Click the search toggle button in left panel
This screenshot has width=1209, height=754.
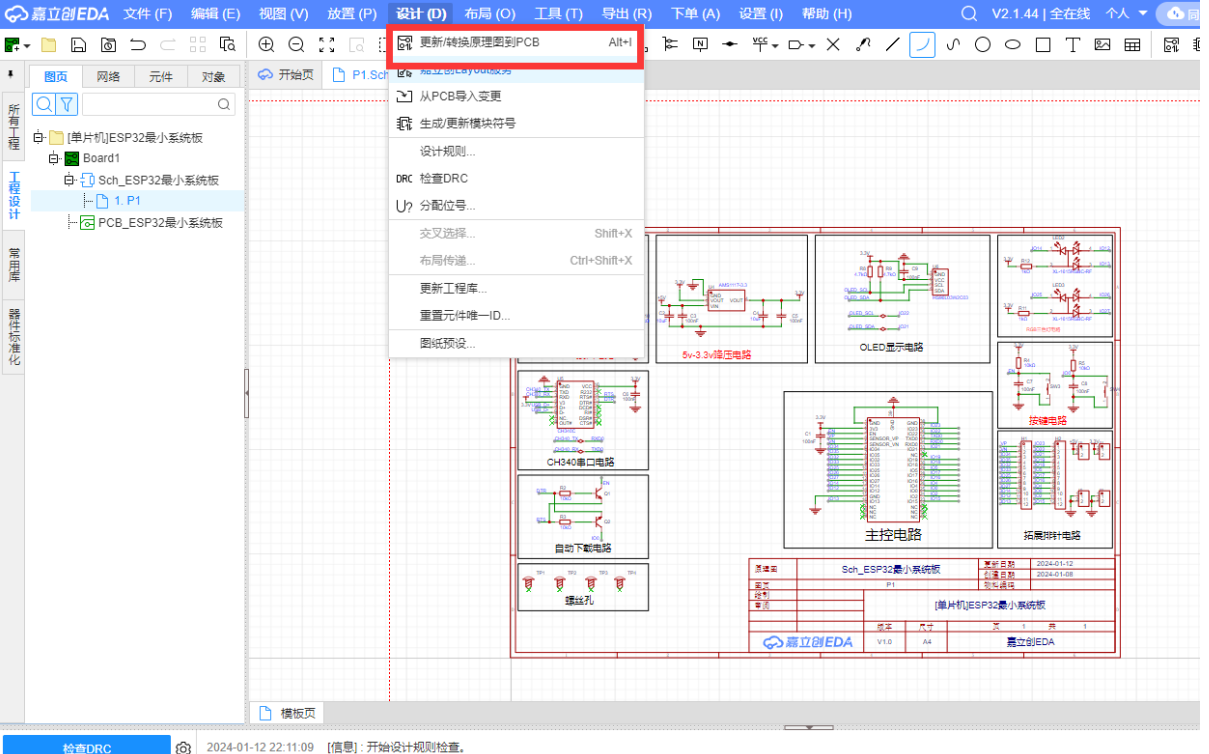tap(44, 104)
